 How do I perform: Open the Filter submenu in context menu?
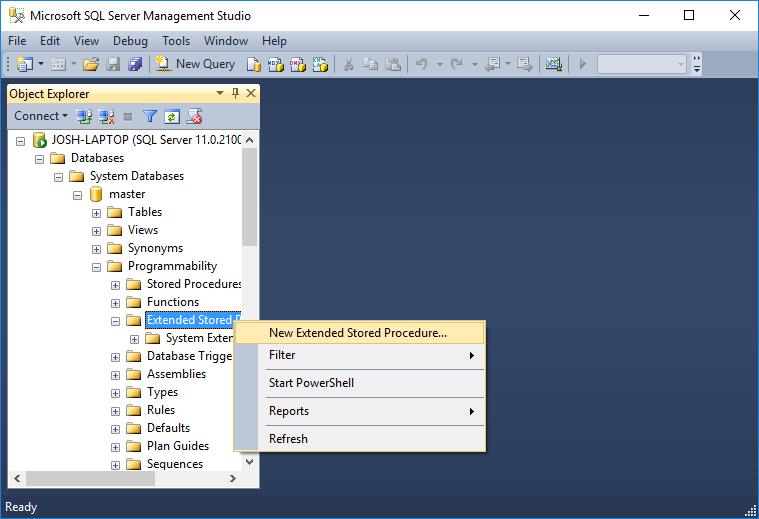tap(359, 355)
